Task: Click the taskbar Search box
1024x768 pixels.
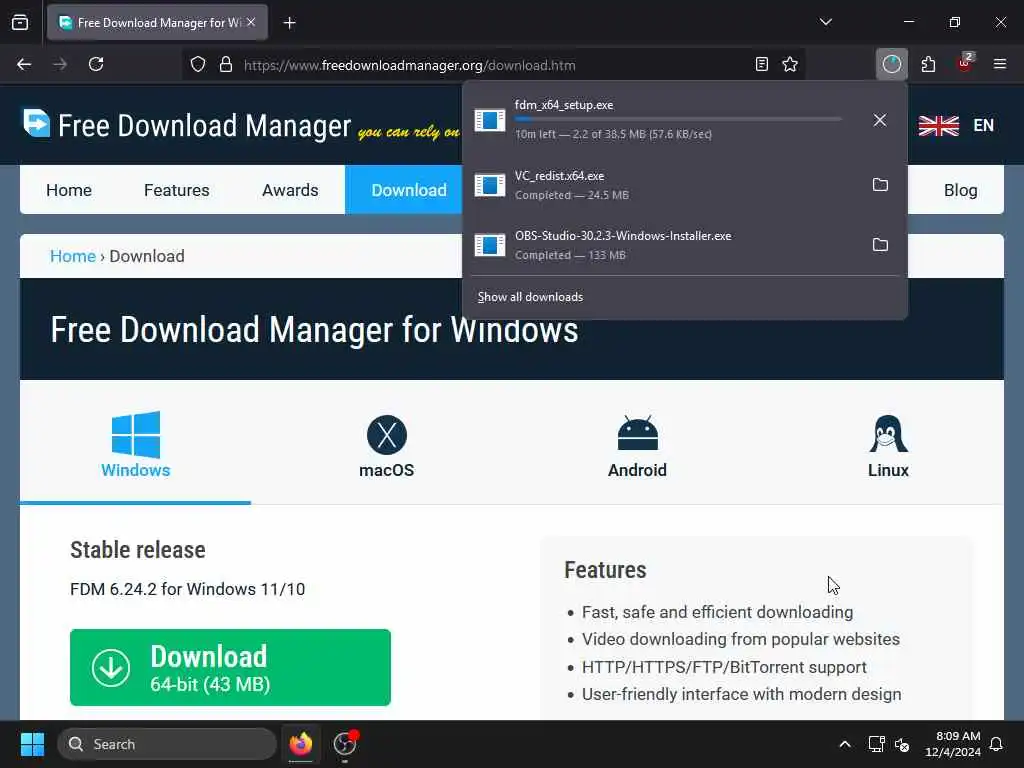Action: point(167,744)
